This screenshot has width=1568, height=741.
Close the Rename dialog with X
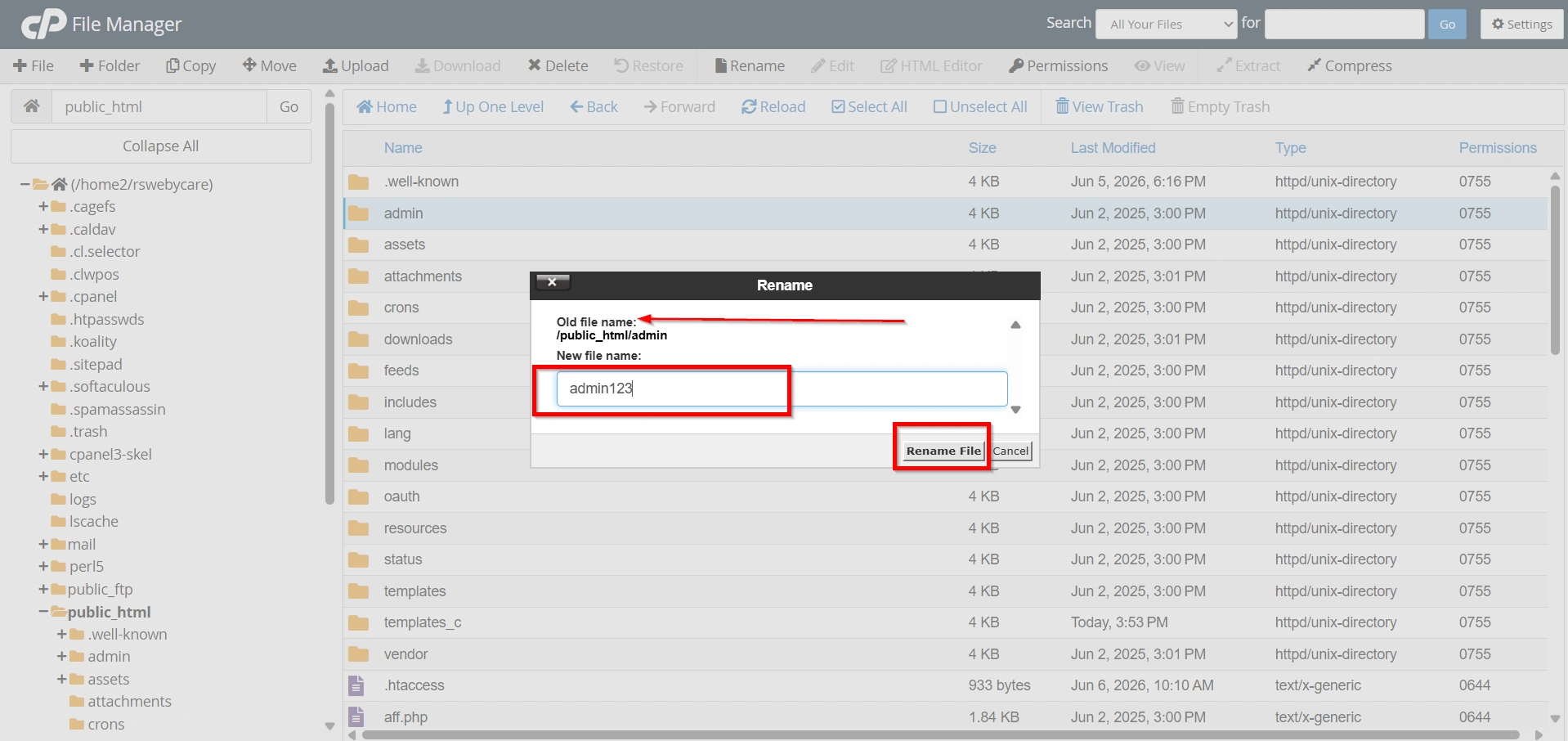tap(553, 281)
